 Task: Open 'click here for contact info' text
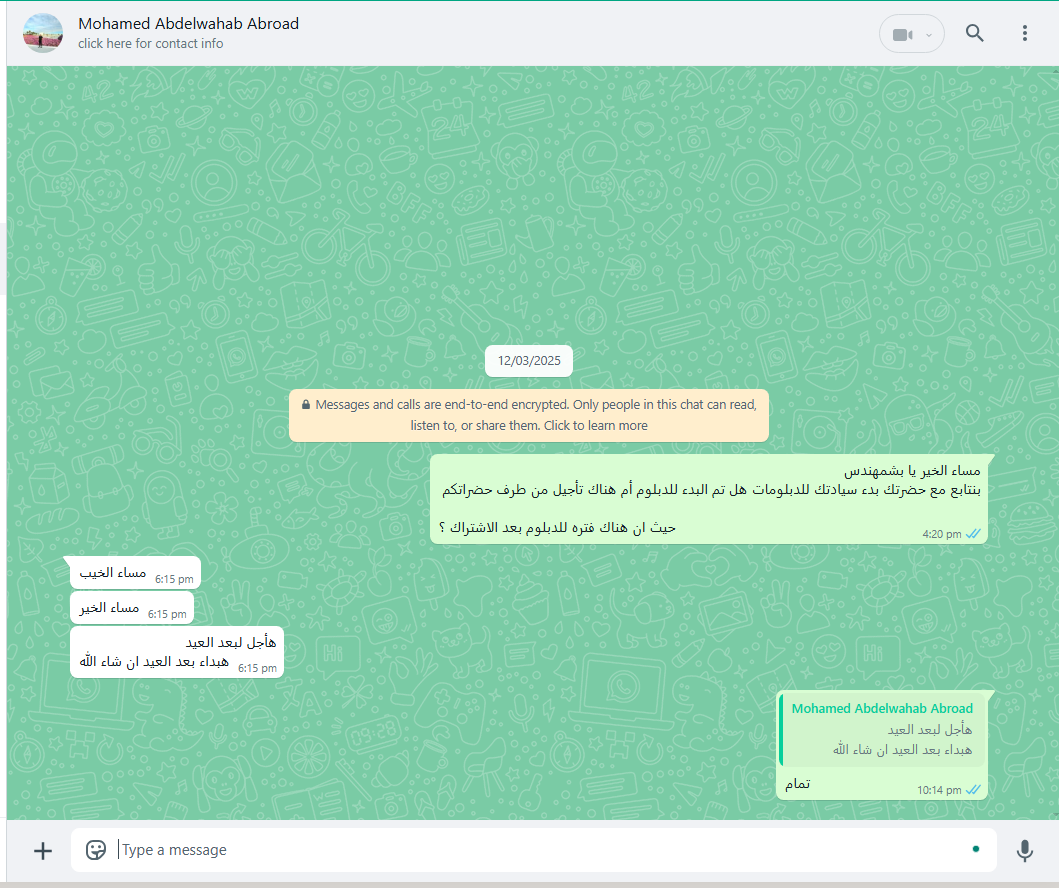151,43
